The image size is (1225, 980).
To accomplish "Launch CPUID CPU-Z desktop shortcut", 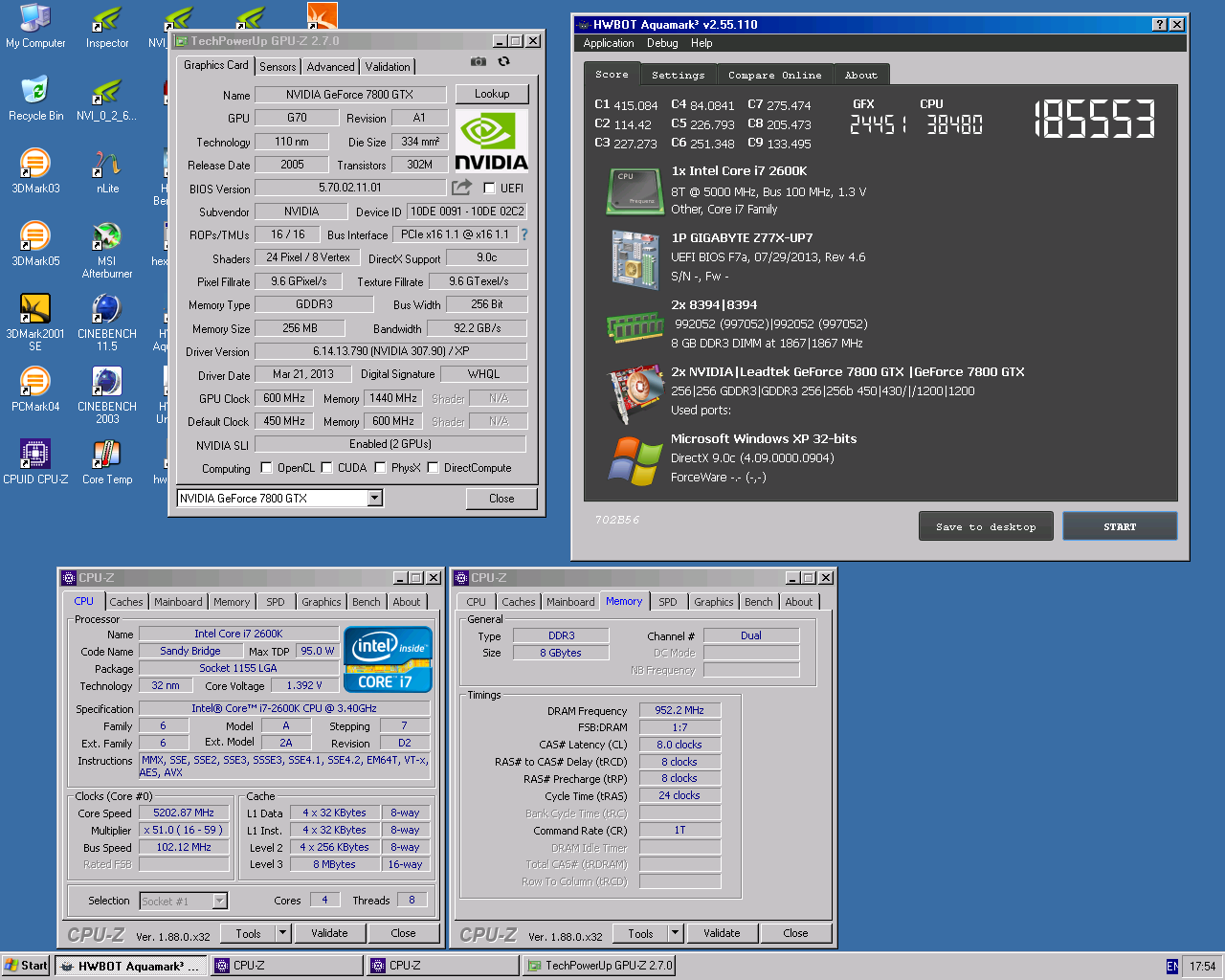I will tap(35, 462).
